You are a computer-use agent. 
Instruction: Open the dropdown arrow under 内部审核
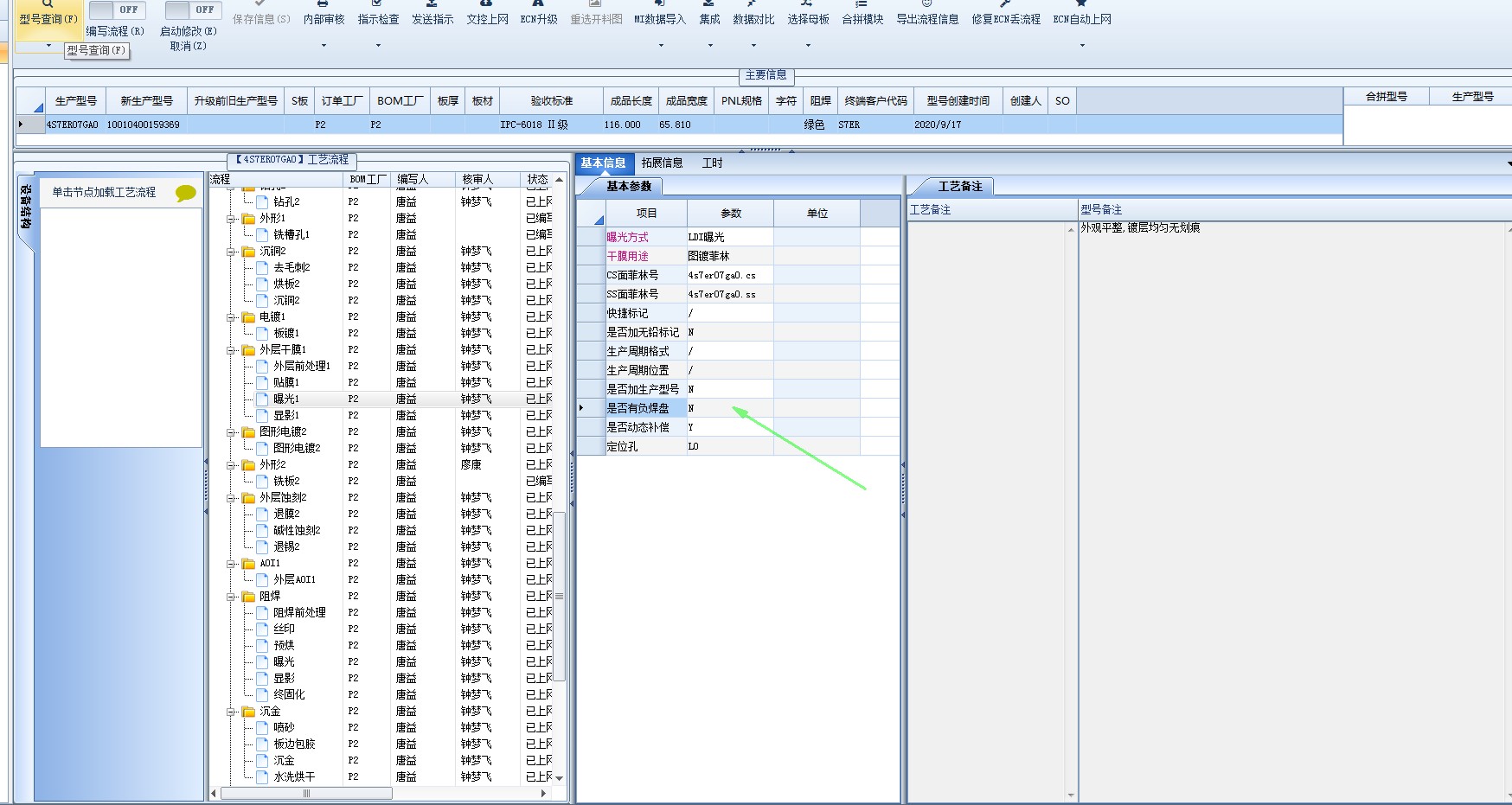[x=324, y=45]
